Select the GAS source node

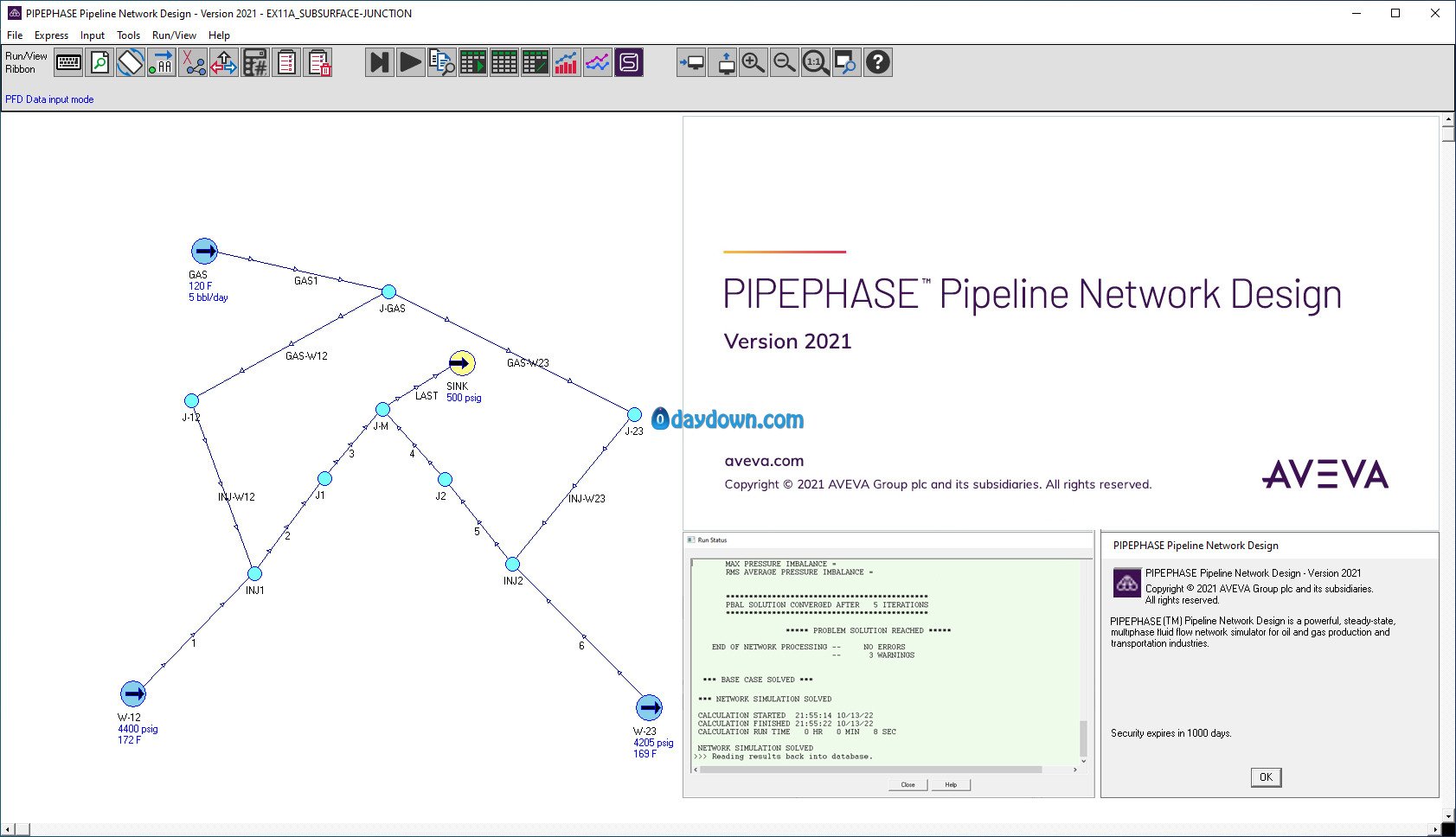pos(204,252)
